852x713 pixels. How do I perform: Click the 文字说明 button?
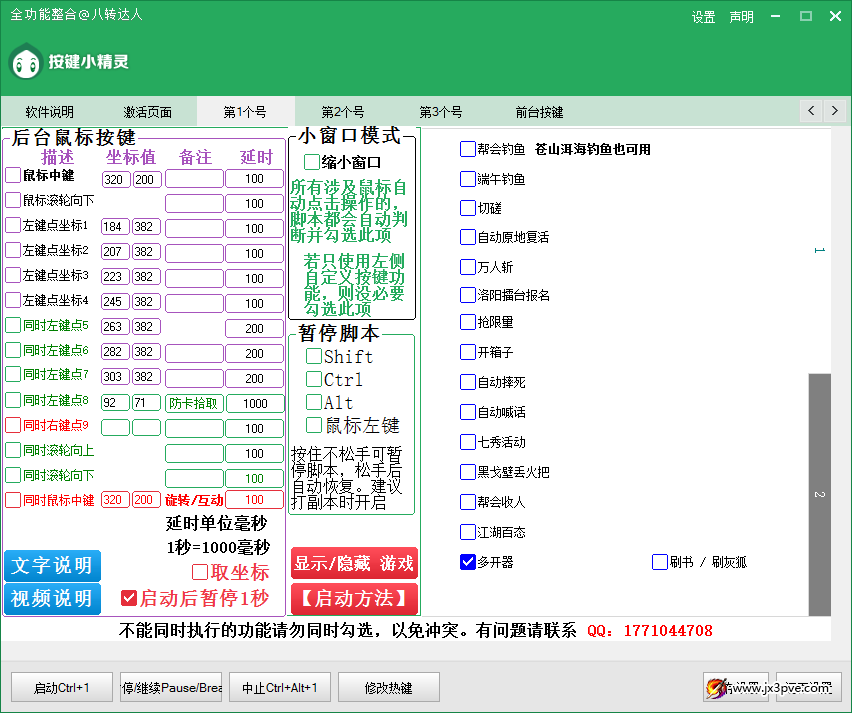(52, 565)
